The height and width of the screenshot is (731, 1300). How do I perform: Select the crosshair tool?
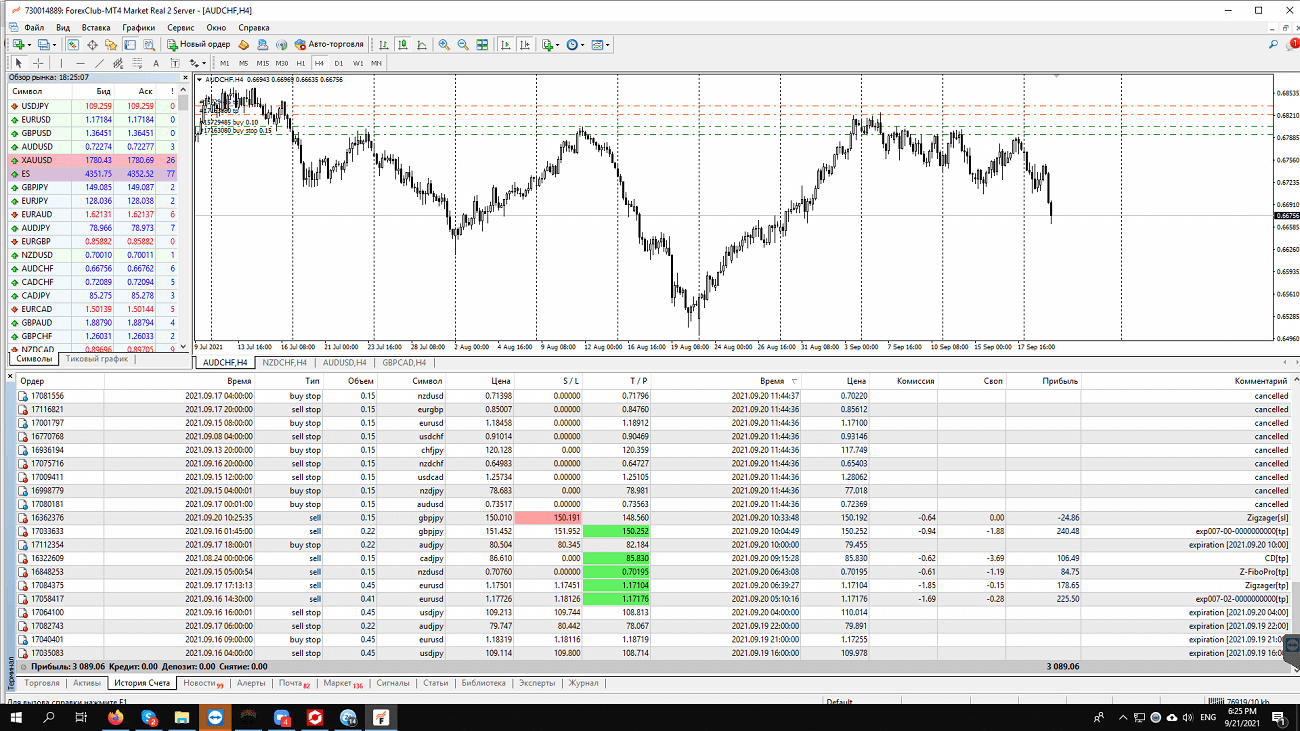tap(38, 63)
